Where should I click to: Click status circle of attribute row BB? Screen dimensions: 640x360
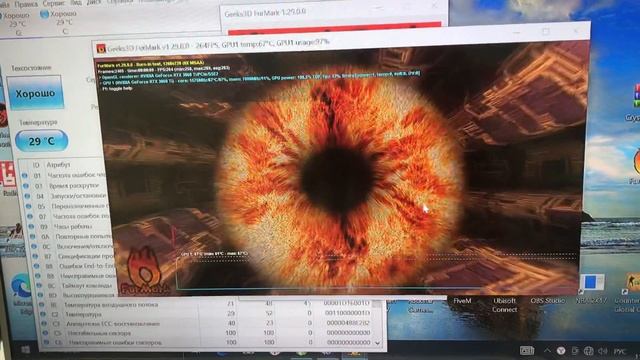[38, 276]
